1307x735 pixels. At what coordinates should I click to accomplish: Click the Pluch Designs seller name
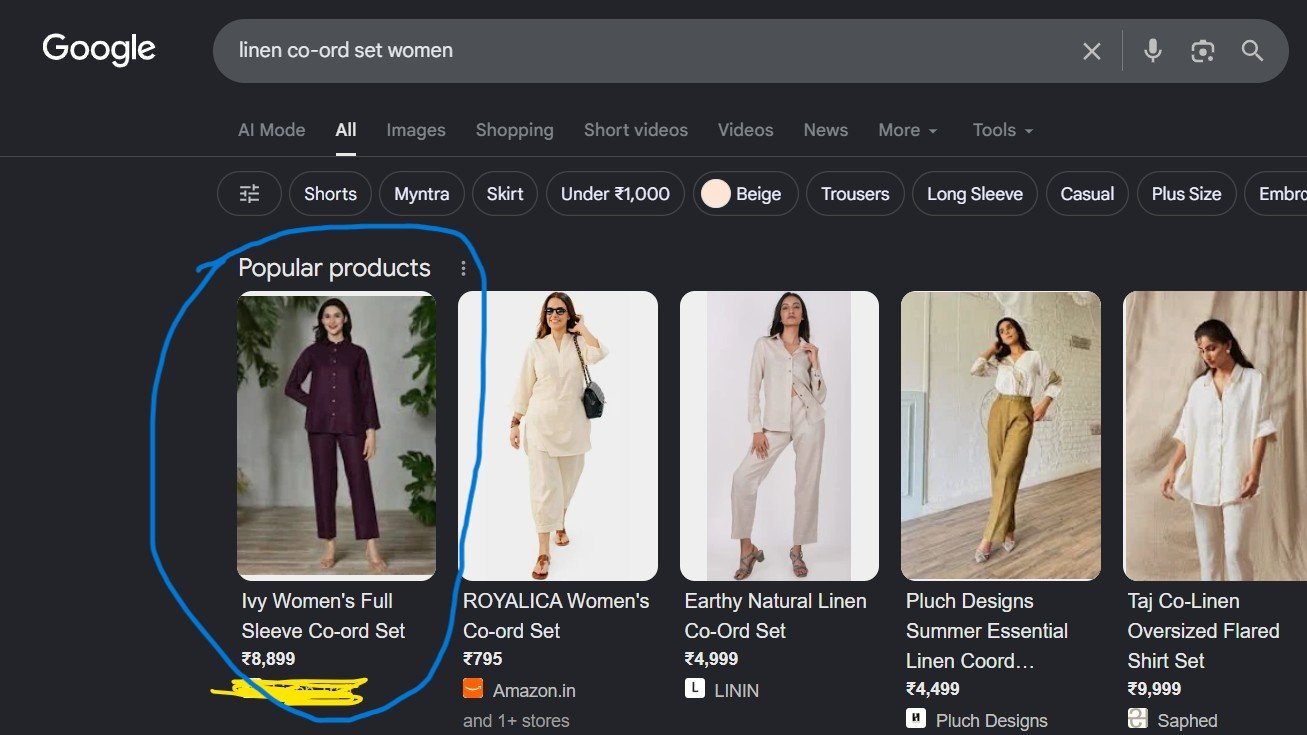(992, 720)
